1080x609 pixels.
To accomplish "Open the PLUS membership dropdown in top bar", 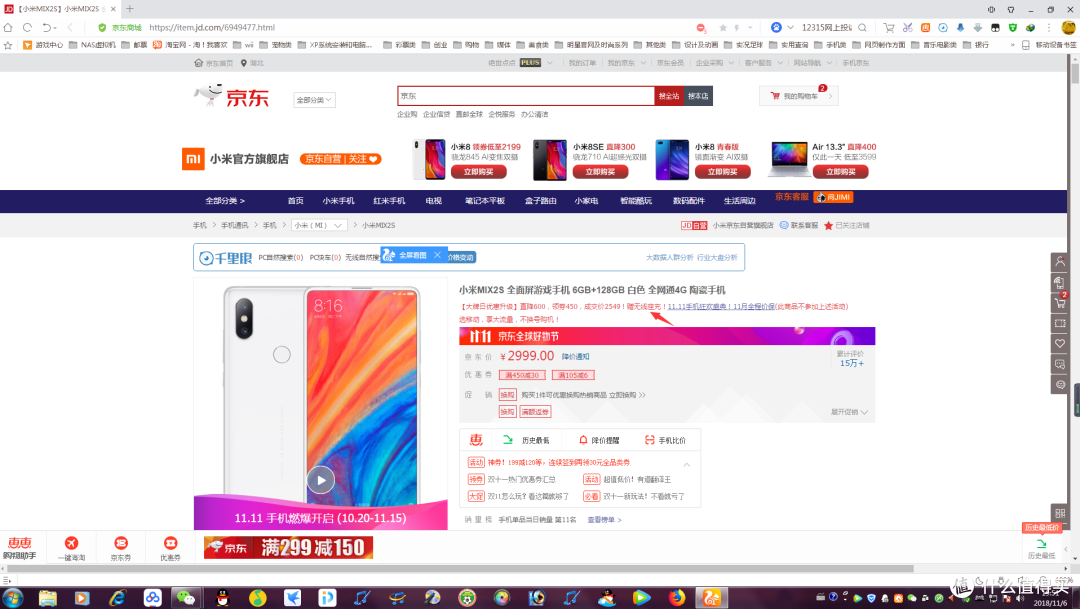I will 535,63.
